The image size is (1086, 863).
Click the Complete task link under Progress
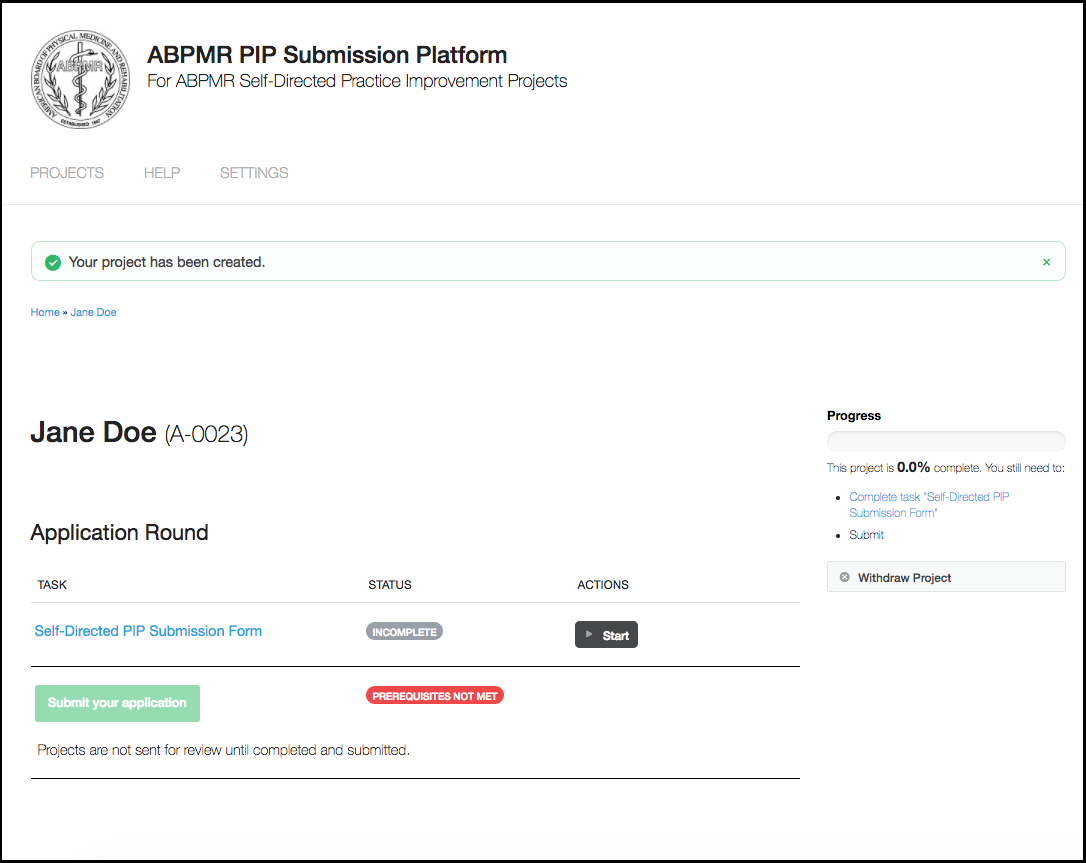tap(928, 504)
